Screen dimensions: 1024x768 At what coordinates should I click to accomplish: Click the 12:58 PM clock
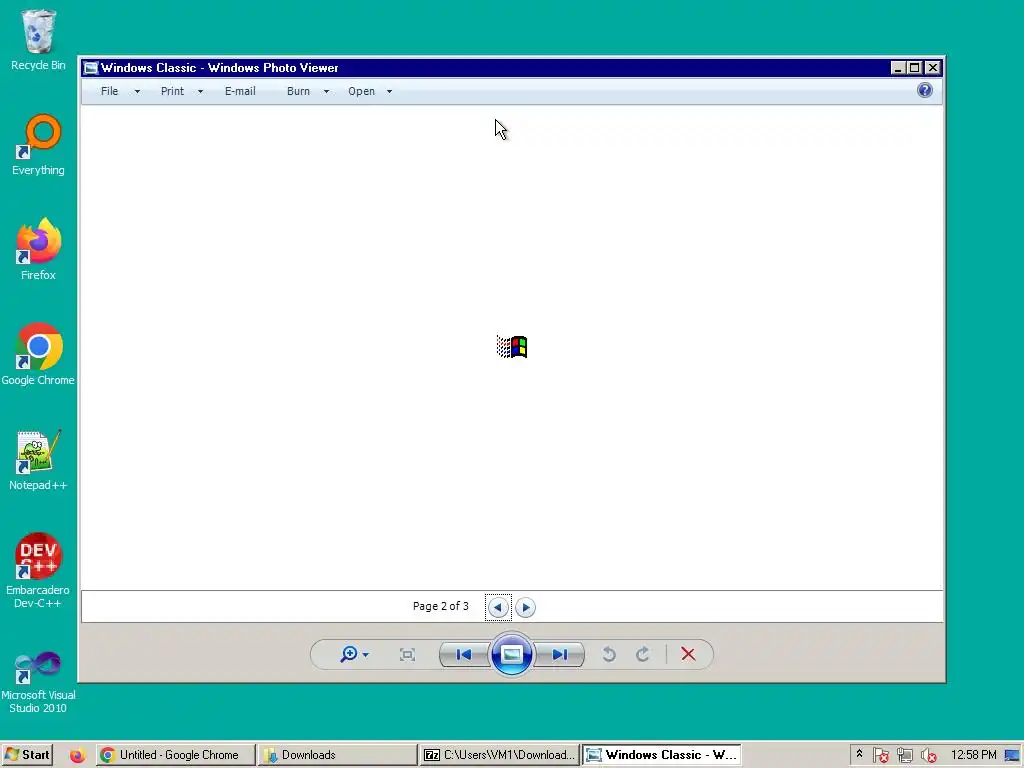pos(974,755)
